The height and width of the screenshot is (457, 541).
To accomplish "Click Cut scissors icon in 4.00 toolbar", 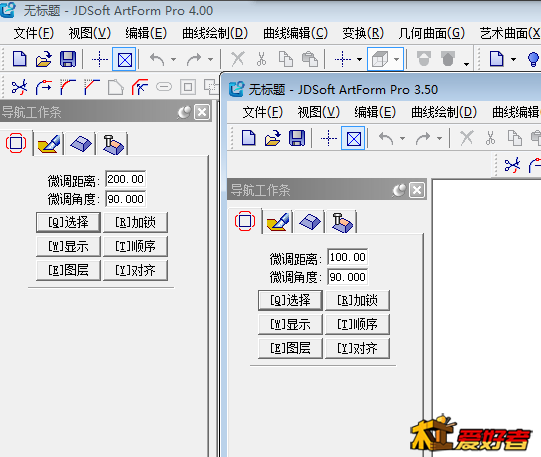I will (262, 59).
